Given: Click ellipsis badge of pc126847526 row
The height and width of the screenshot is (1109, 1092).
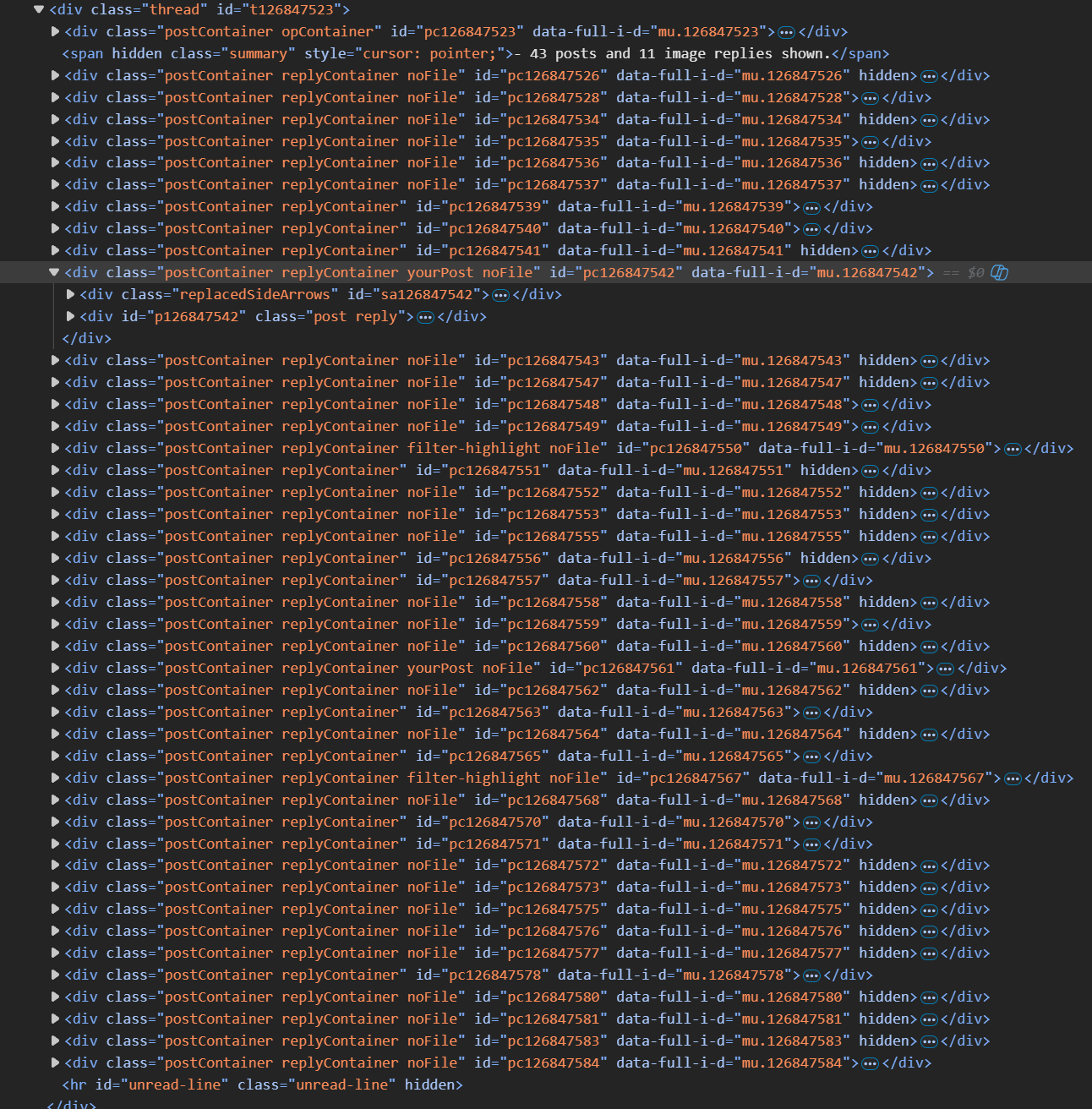Looking at the screenshot, I should click(x=929, y=76).
